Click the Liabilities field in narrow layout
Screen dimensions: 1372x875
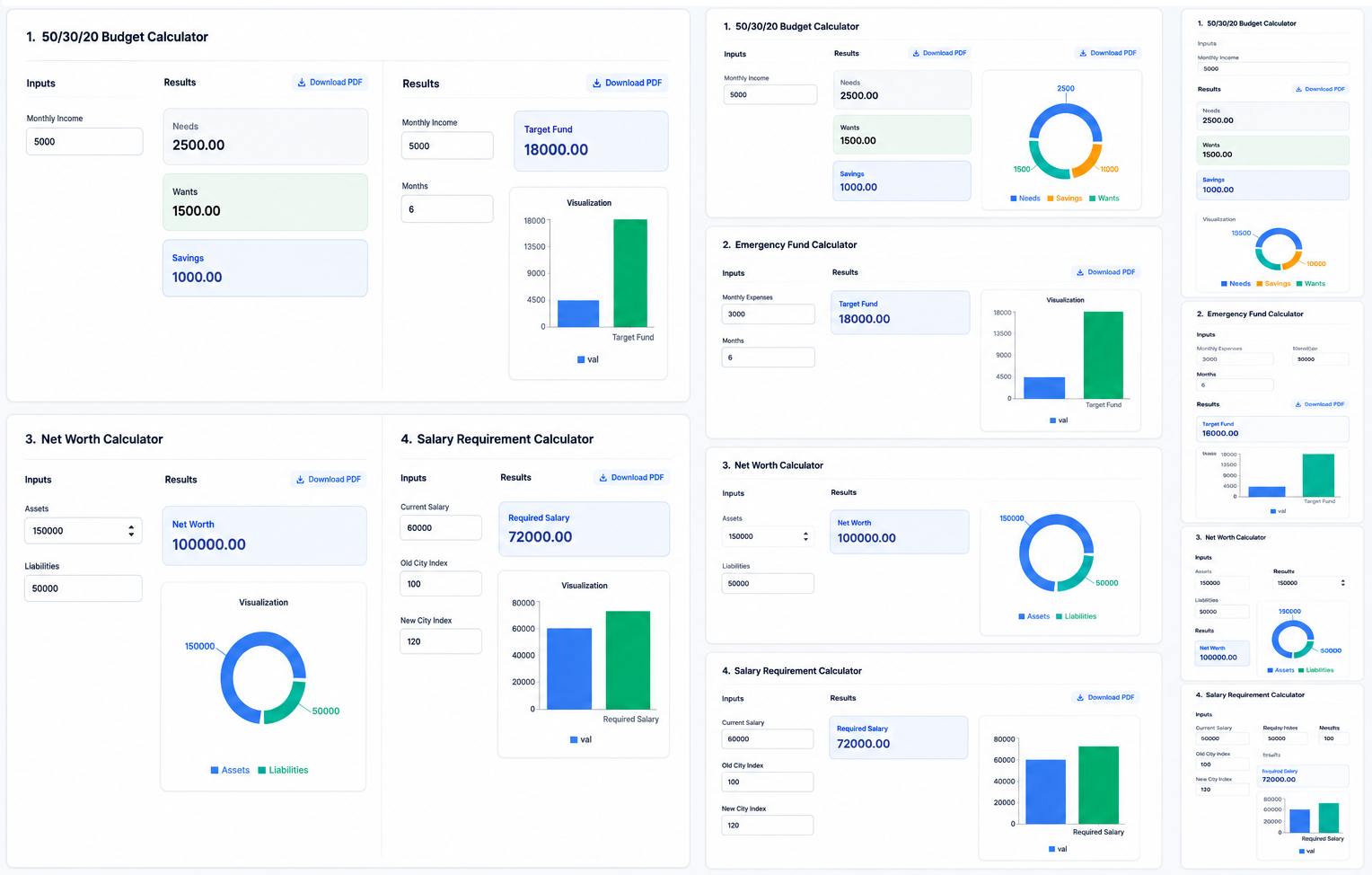(1222, 612)
